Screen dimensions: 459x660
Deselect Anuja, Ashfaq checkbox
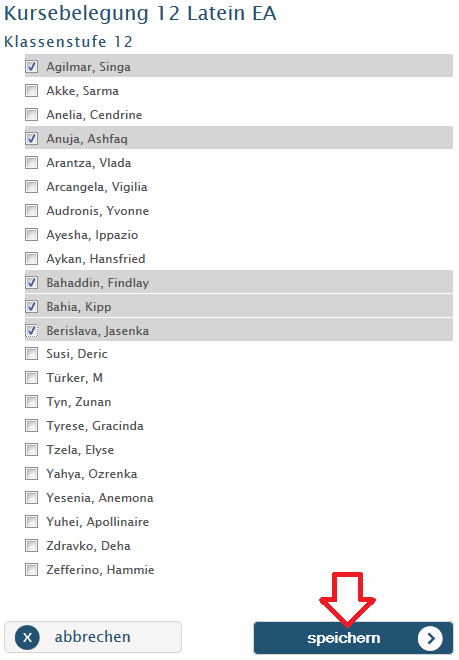[x=32, y=138]
